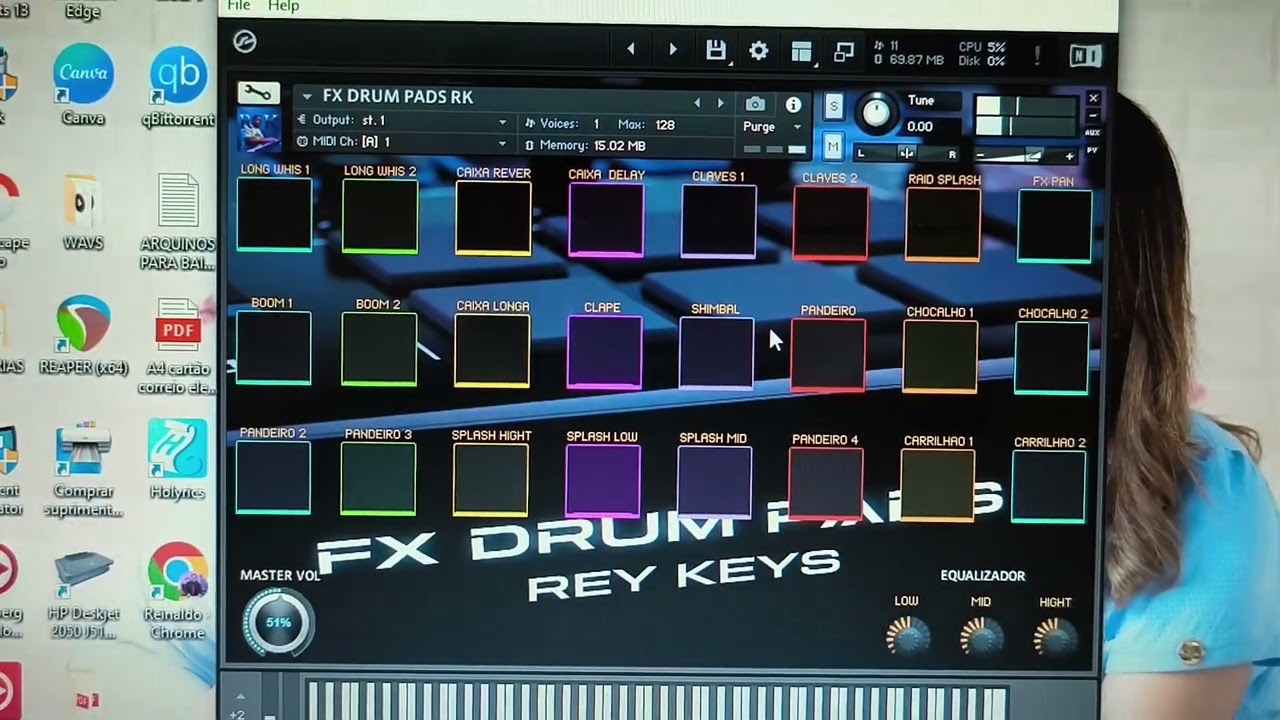
Task: Open Holyrics desktop shortcut
Action: [177, 459]
